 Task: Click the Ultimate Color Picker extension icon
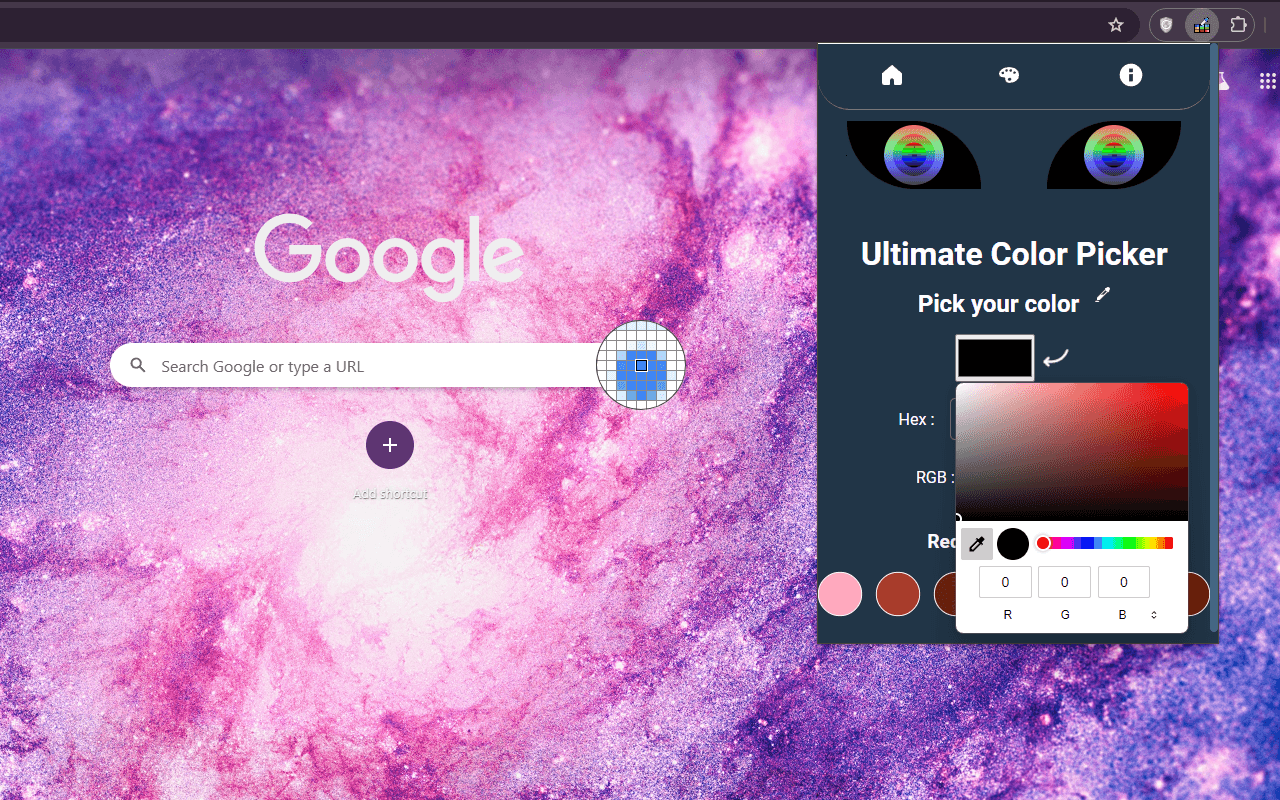point(1202,25)
